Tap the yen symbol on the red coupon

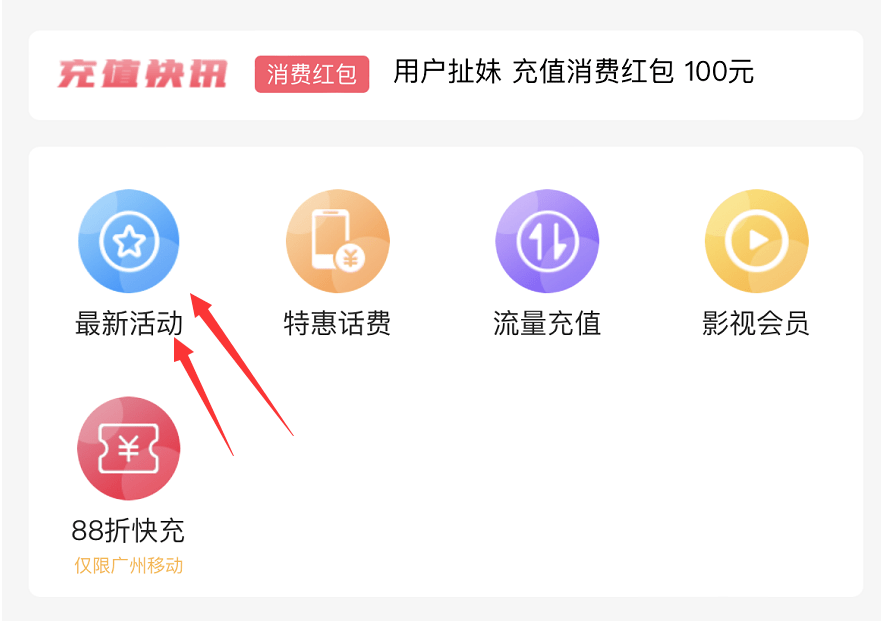(x=129, y=448)
